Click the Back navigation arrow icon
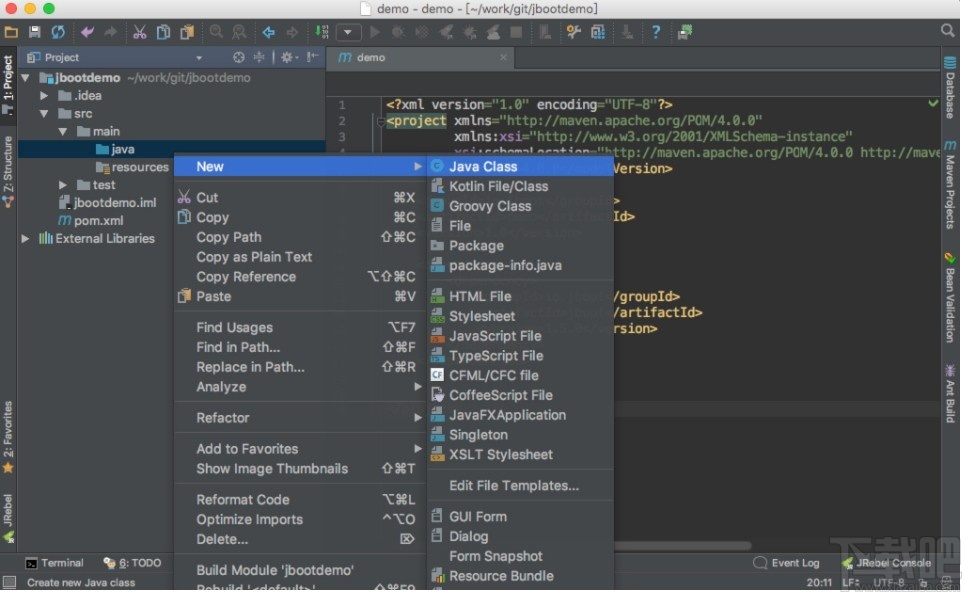The image size is (964, 592). coord(269,32)
